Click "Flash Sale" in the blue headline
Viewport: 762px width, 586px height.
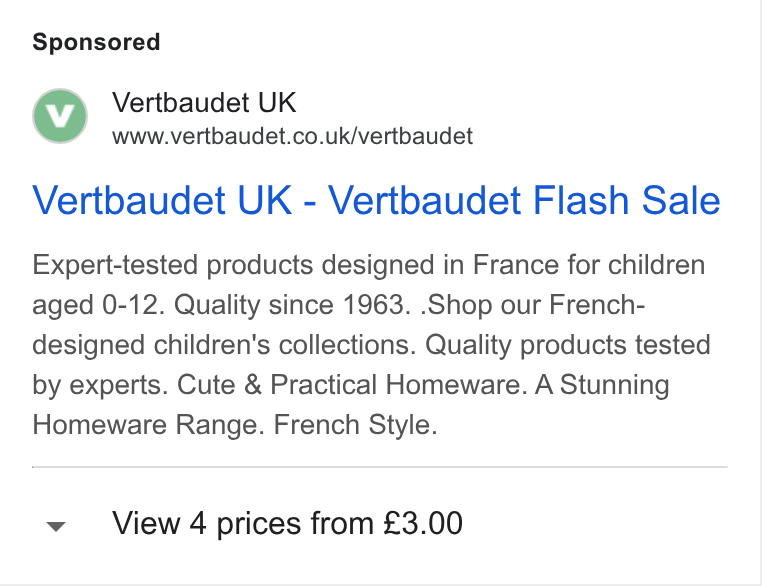click(626, 200)
